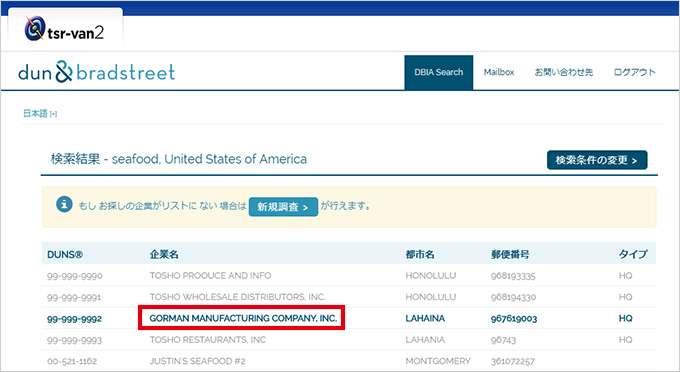
Task: Click the 検索結果 search results heading
Action: point(179,159)
